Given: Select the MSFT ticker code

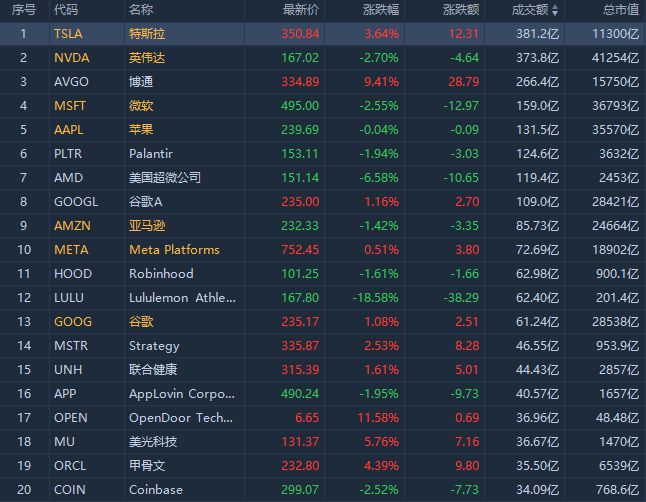Looking at the screenshot, I should click(x=70, y=106).
